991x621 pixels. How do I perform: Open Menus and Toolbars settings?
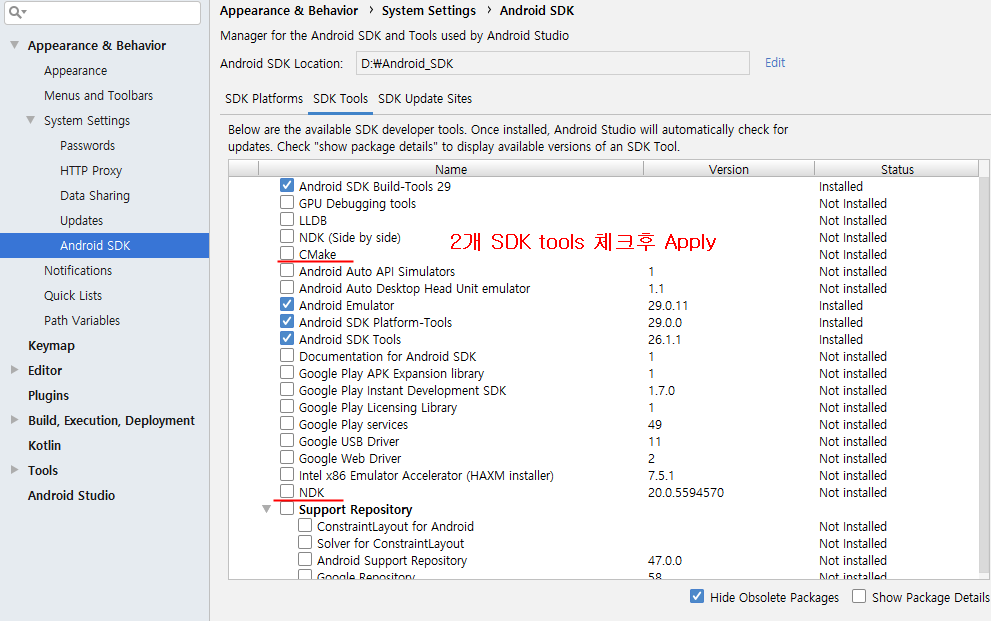click(99, 95)
